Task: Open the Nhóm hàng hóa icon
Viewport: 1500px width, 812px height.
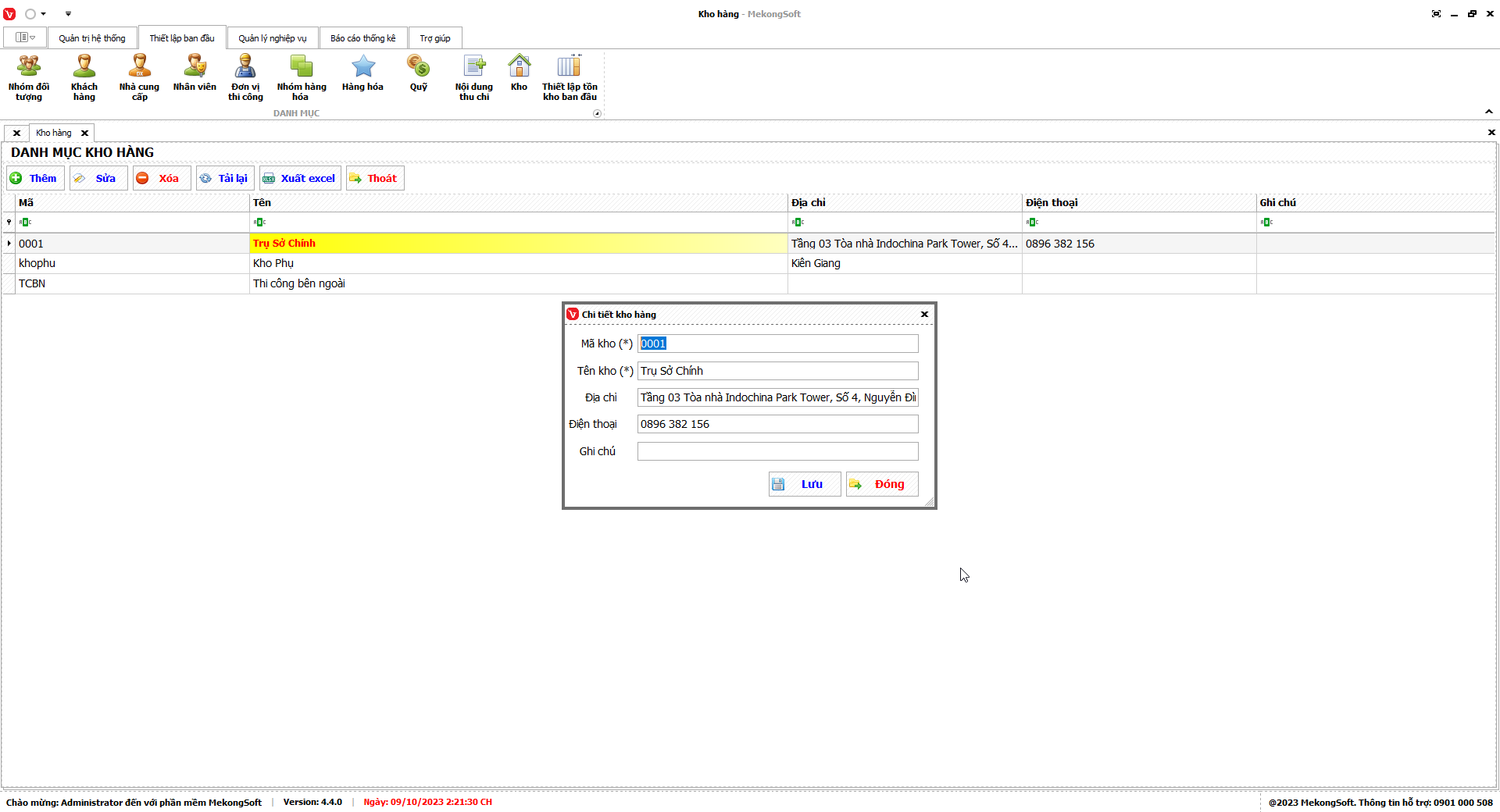Action: click(301, 77)
